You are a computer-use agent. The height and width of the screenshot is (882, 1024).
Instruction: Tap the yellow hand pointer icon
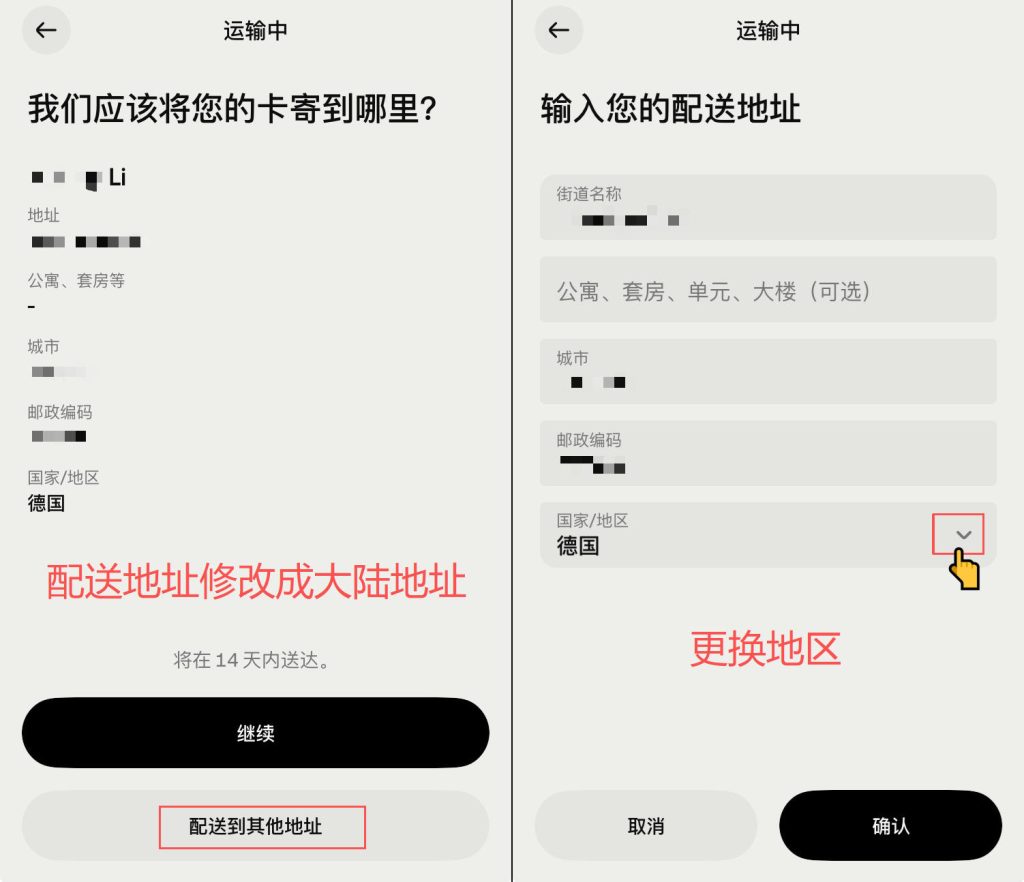point(965,569)
